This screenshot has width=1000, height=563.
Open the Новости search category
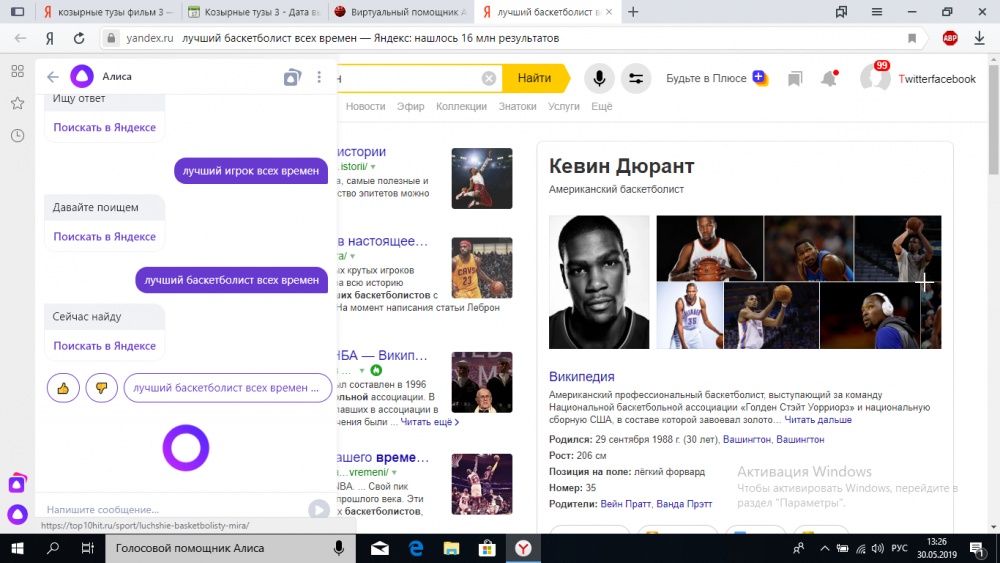coord(365,106)
